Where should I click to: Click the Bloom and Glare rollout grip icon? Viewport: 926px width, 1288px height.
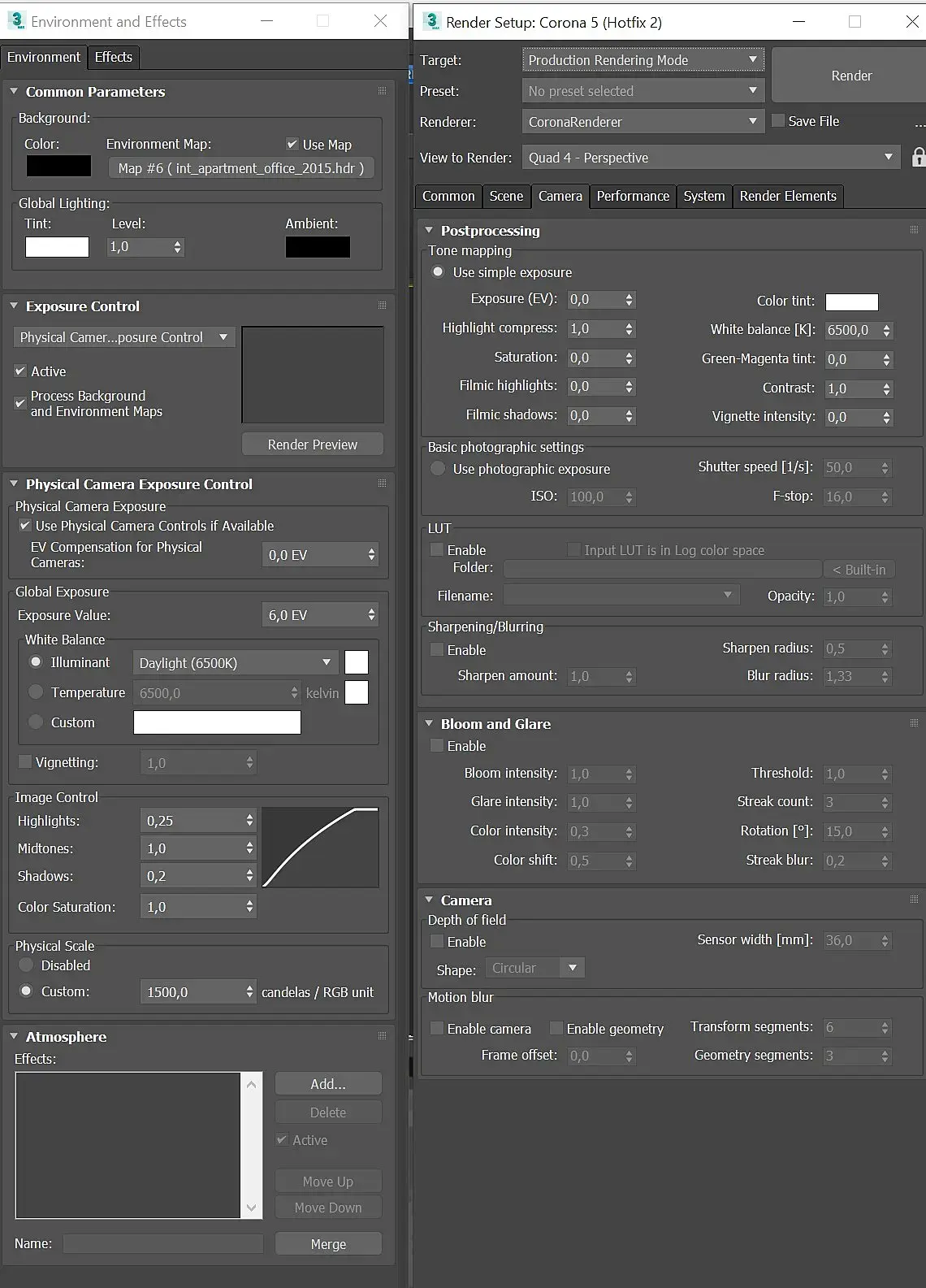(914, 723)
